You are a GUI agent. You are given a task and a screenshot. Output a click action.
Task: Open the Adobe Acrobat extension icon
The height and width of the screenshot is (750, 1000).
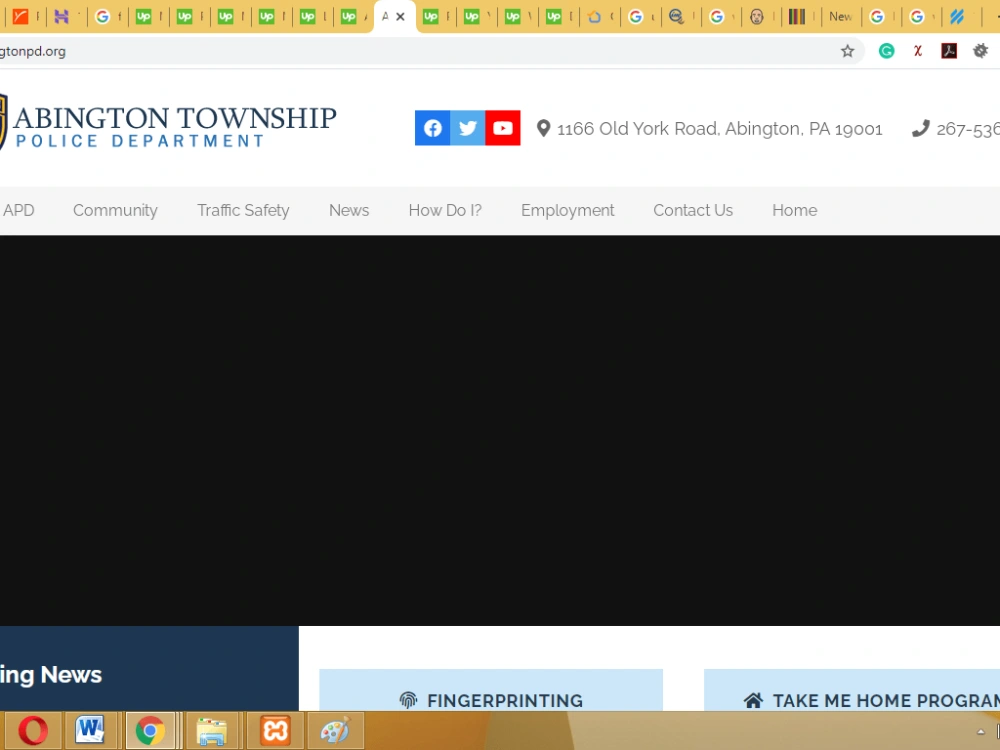[949, 51]
